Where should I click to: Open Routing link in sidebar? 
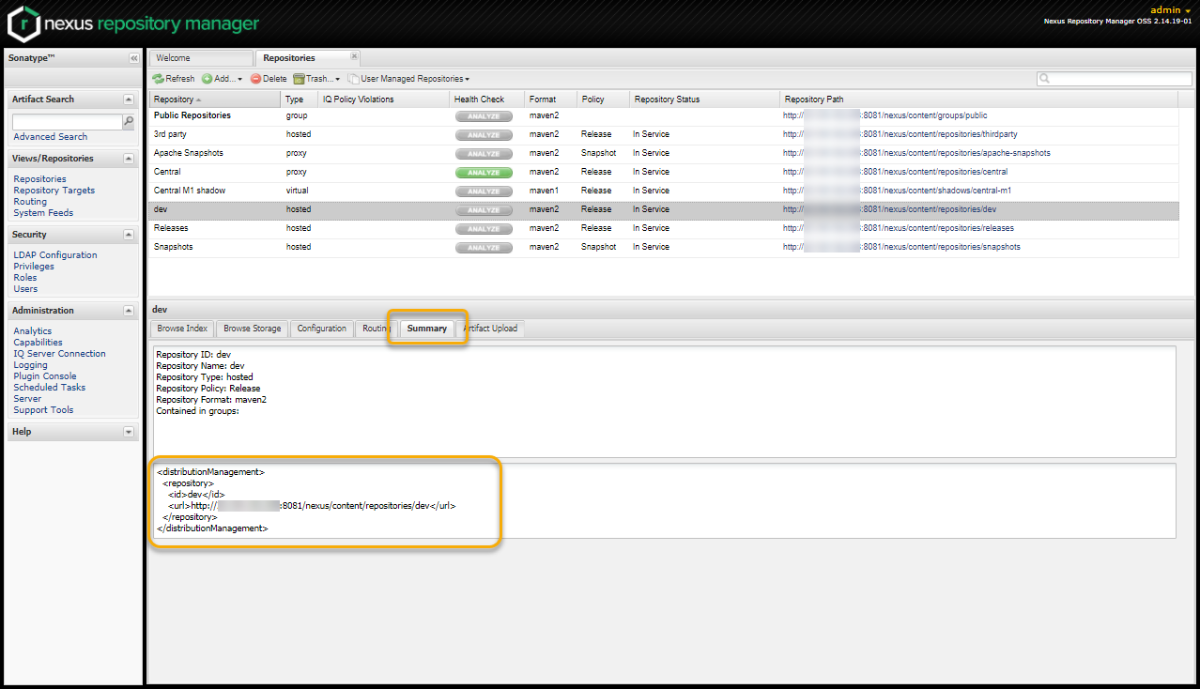(x=30, y=201)
